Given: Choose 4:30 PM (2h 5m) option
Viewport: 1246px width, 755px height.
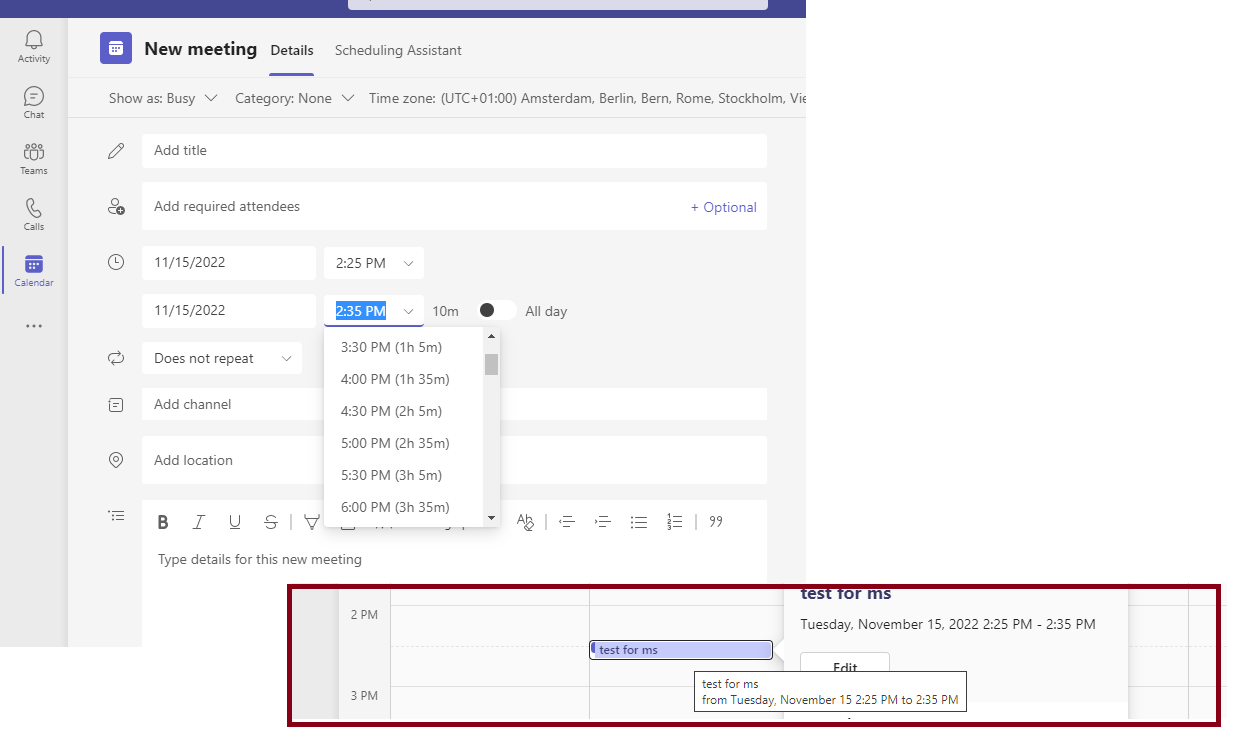Looking at the screenshot, I should (x=404, y=411).
